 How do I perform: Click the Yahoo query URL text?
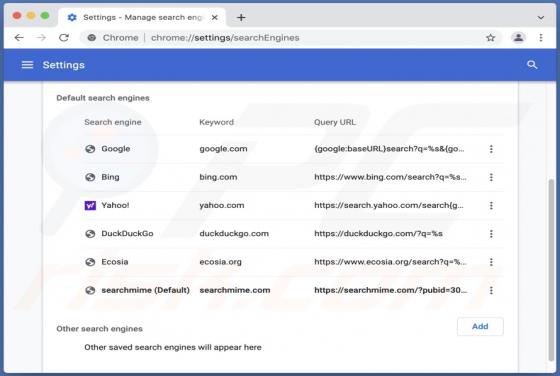coord(389,205)
